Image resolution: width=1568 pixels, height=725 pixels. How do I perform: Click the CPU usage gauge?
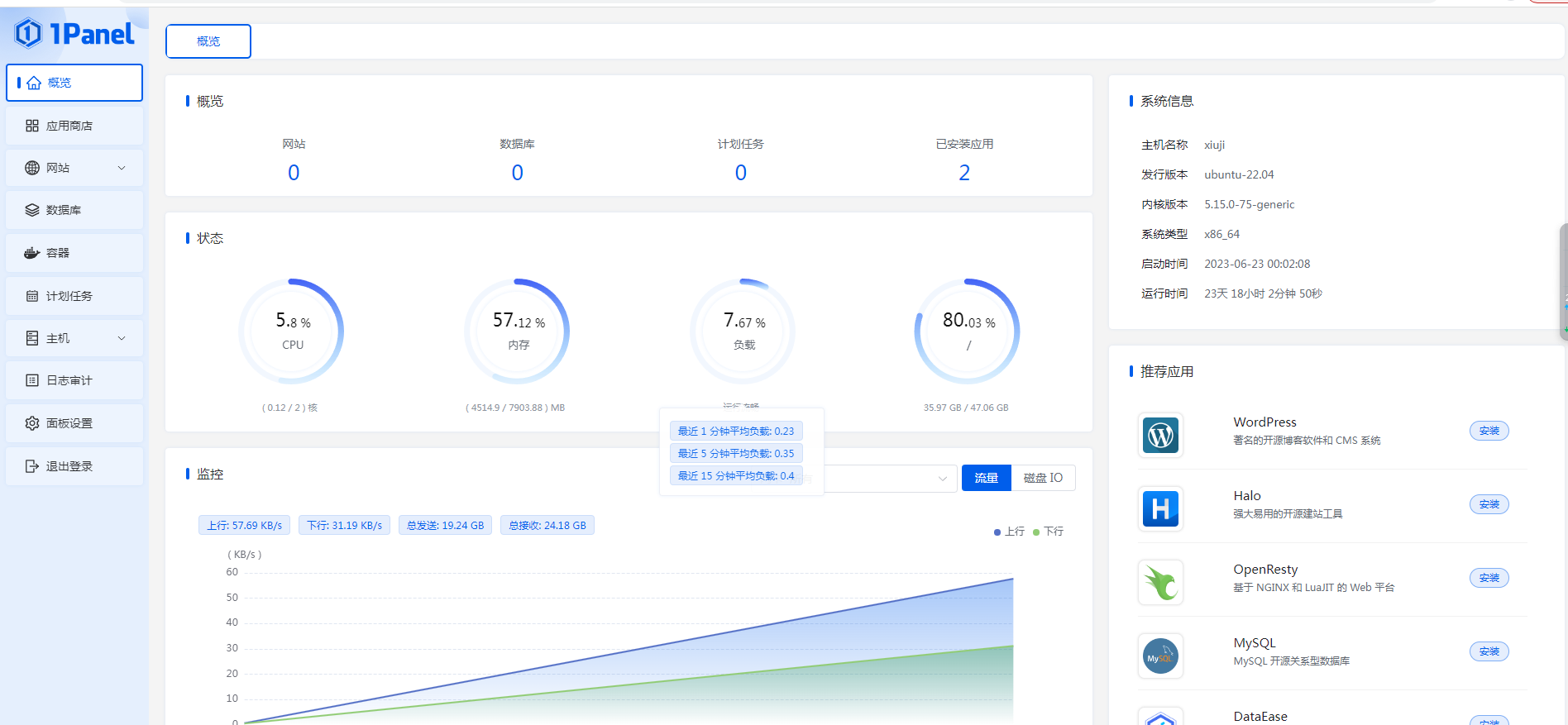(292, 331)
